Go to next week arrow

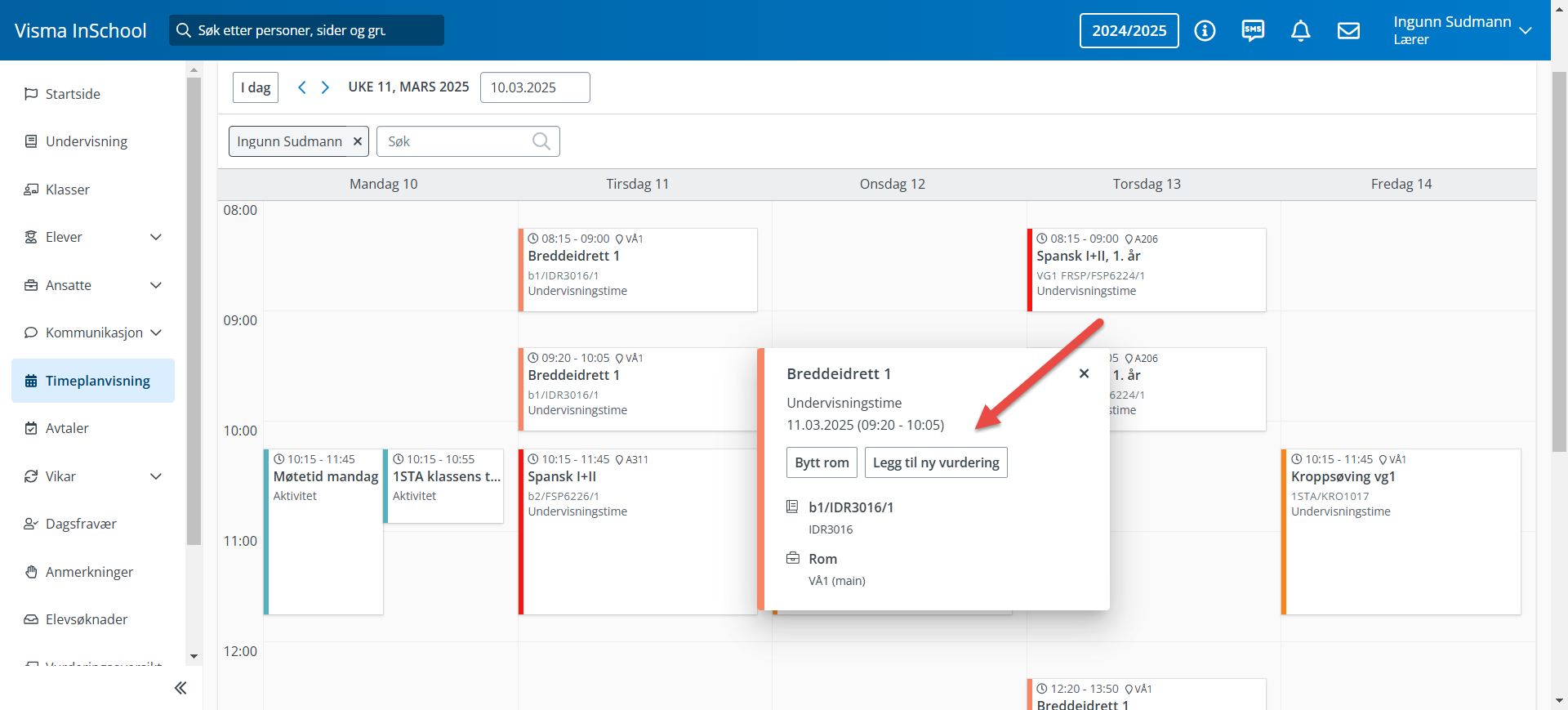point(325,87)
